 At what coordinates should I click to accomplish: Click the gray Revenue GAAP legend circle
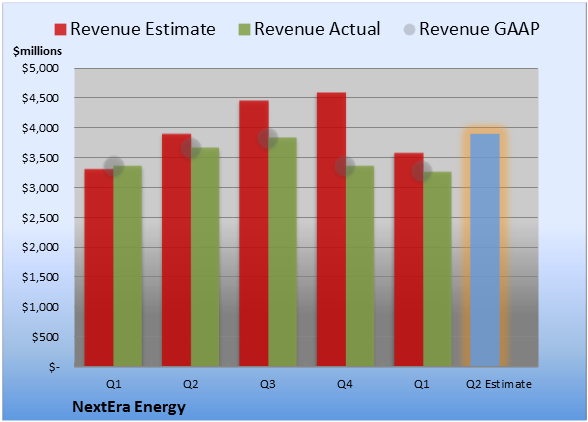[x=410, y=30]
